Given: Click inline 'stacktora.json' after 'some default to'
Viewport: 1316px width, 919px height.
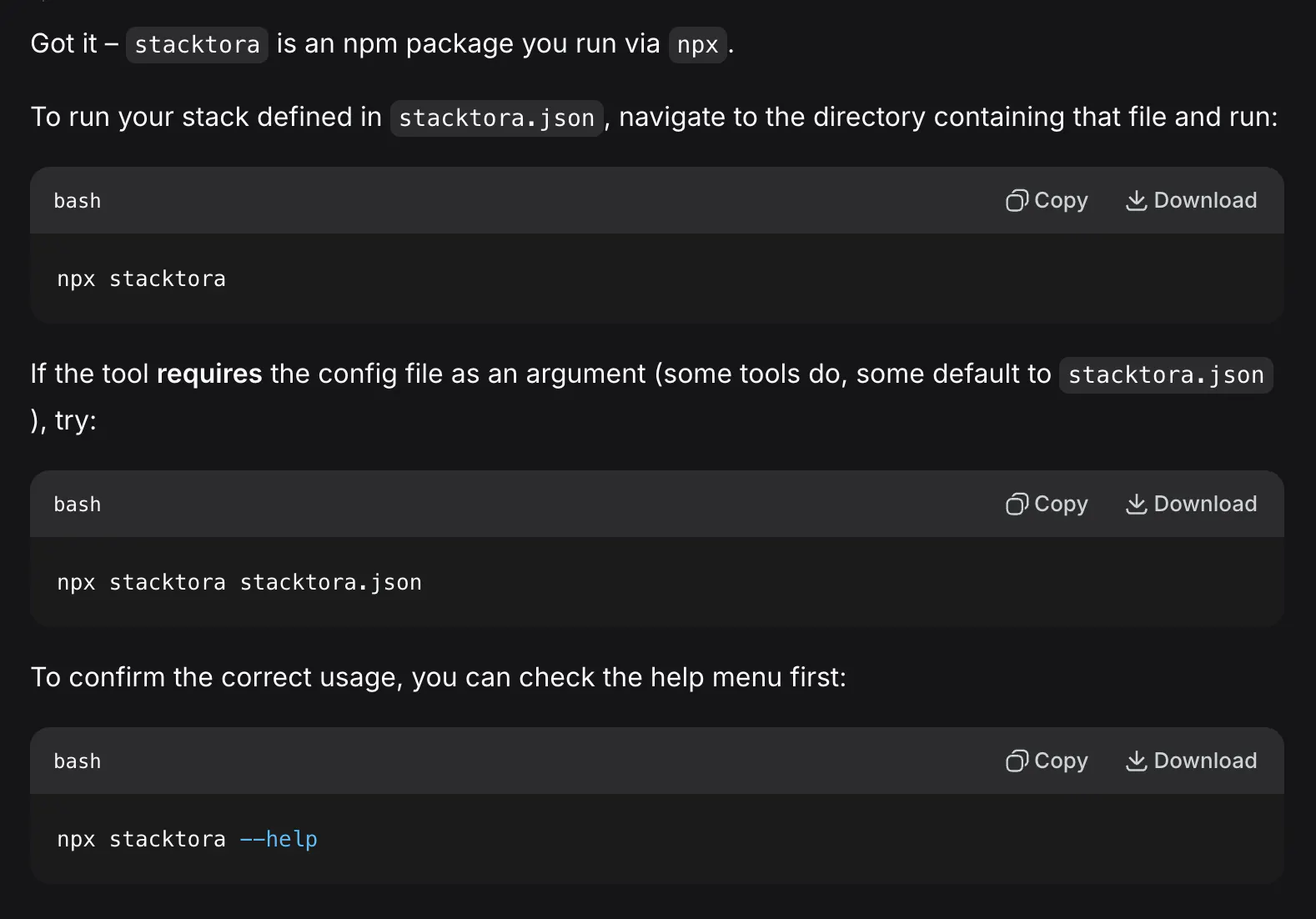Looking at the screenshot, I should [1166, 374].
